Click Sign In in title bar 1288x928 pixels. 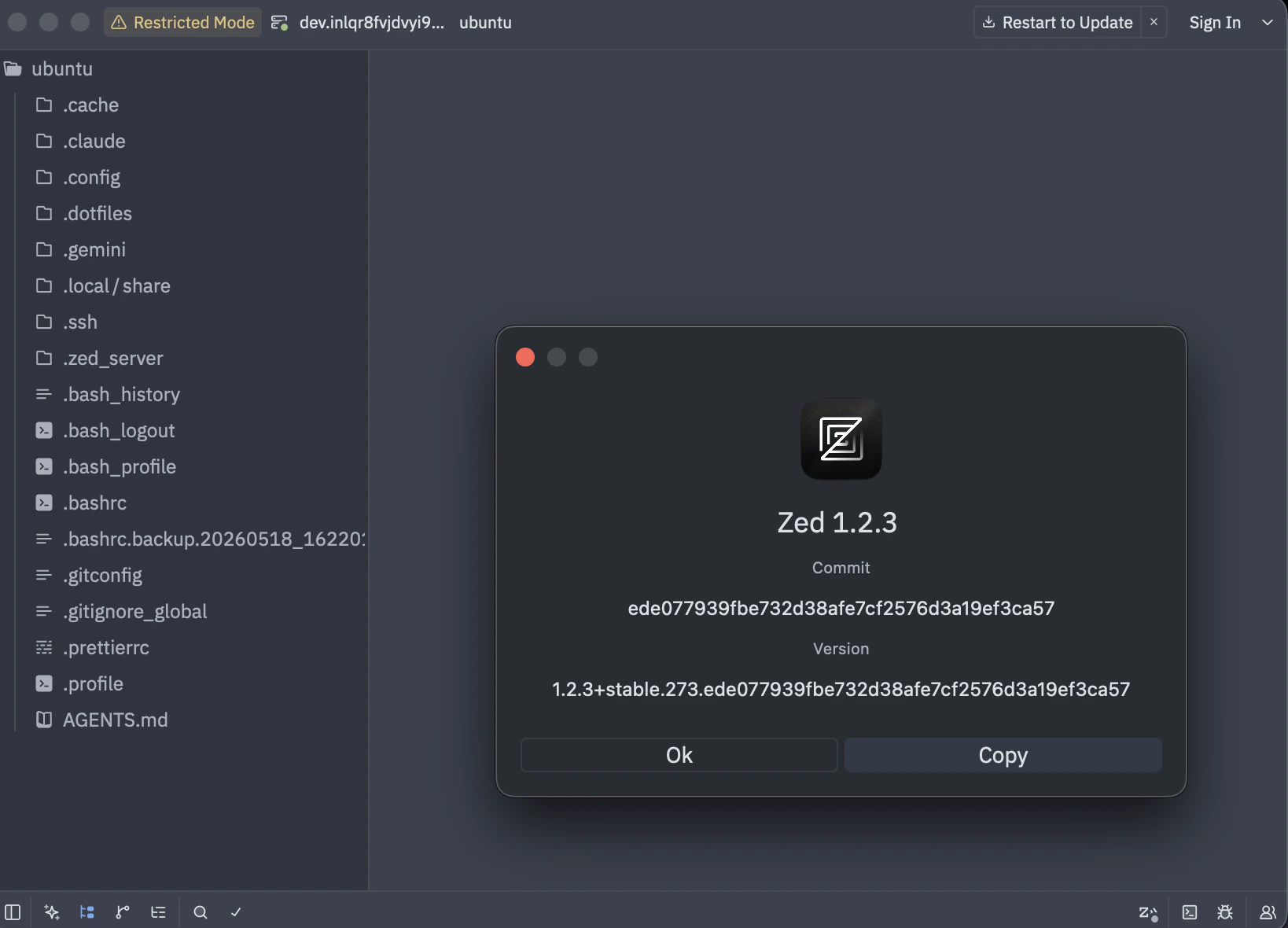pos(1215,23)
